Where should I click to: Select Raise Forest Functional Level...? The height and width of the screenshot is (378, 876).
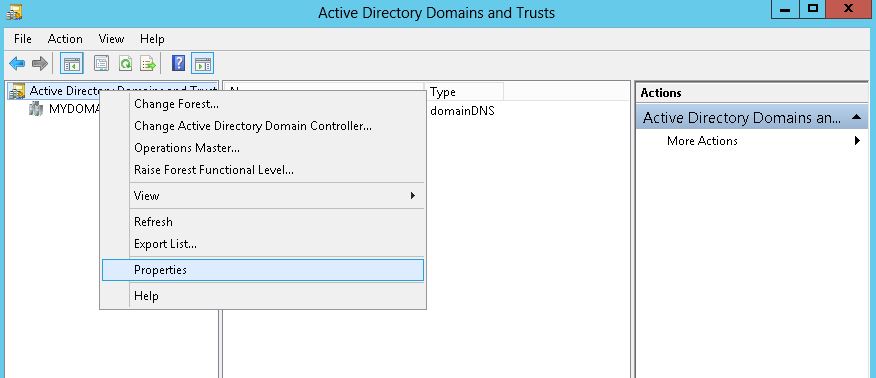coord(263,170)
